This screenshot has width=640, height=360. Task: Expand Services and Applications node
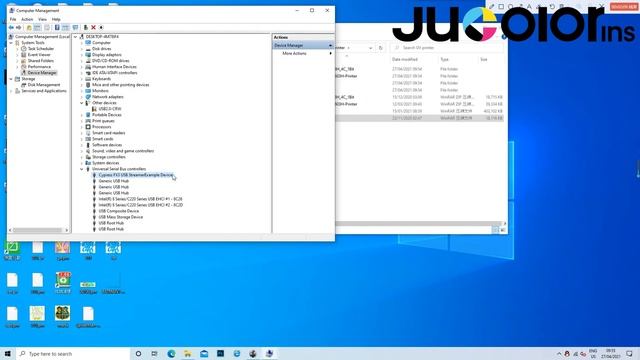point(11,91)
